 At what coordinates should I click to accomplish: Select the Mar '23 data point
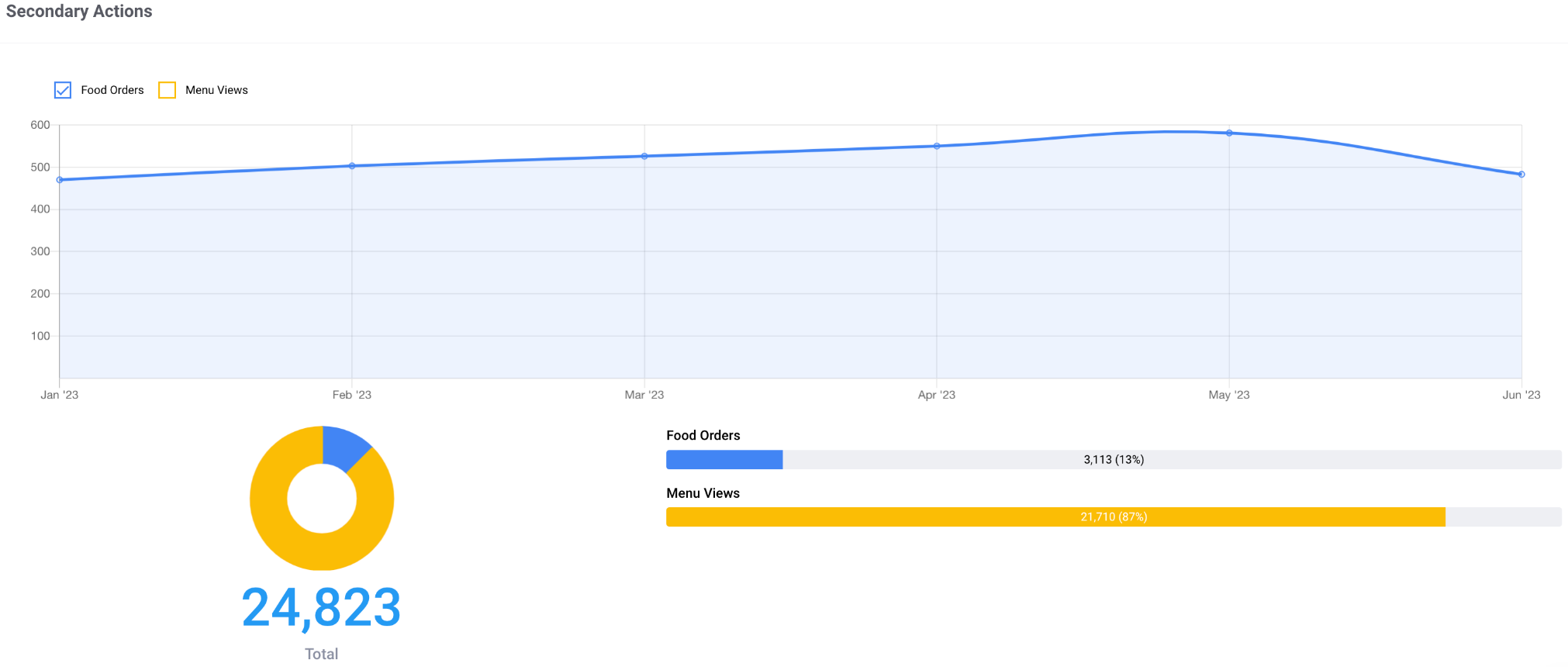tap(644, 157)
